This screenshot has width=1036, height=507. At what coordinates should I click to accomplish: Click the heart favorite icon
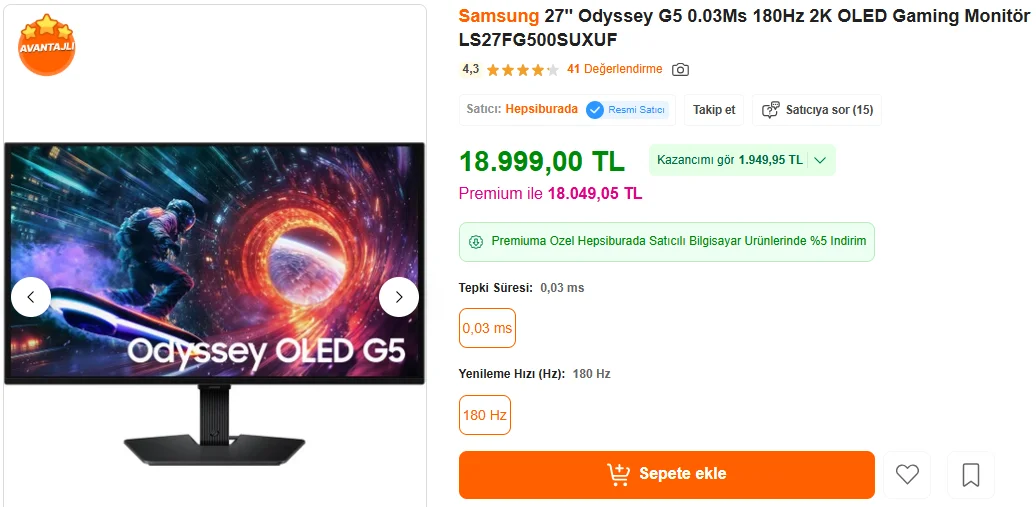[907, 475]
